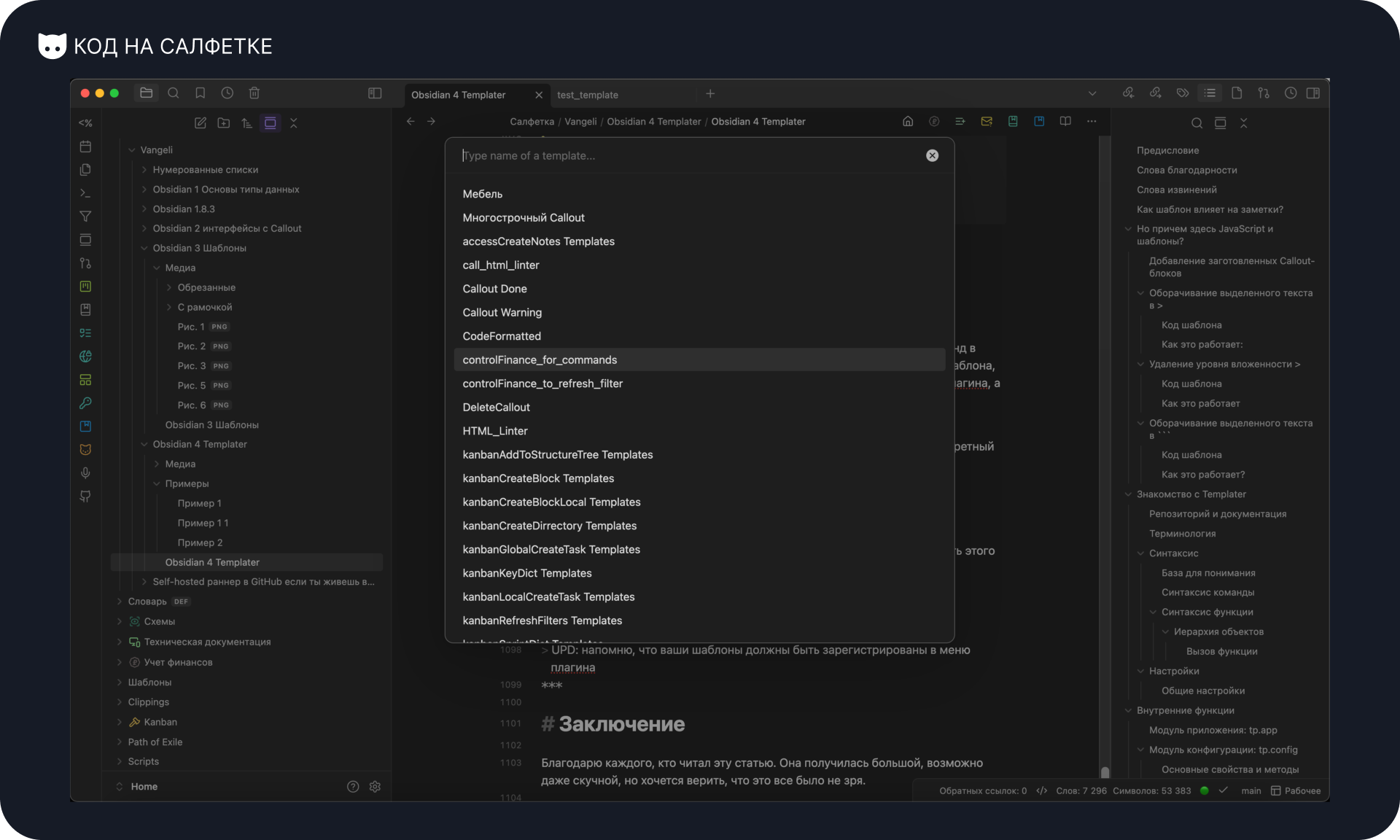Open tags icon in right toolbar
Screen dimensions: 1400x840
pos(1183,93)
